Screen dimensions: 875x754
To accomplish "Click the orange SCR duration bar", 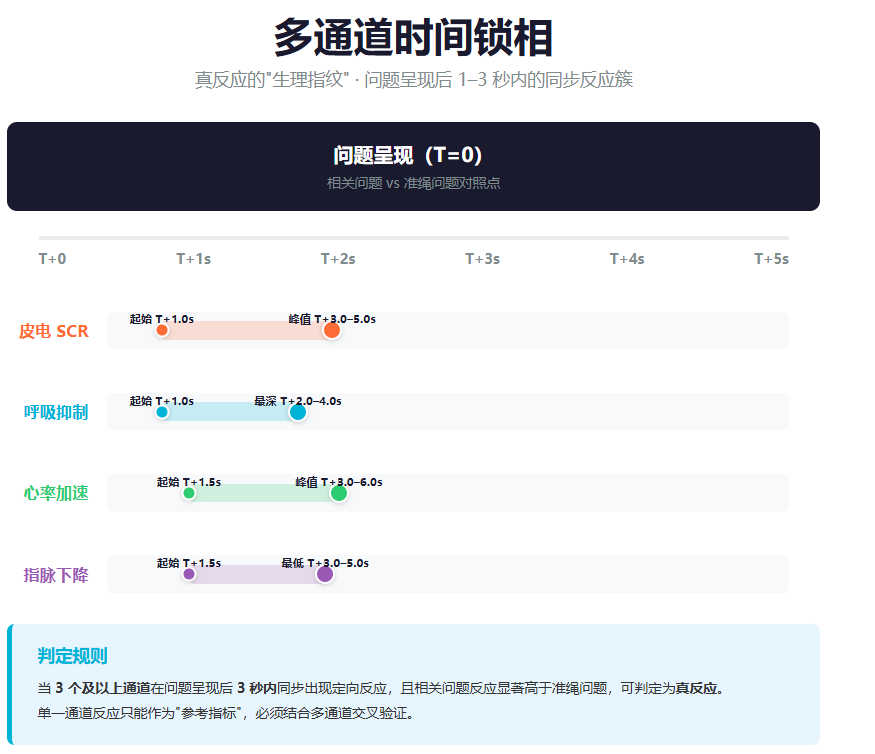I will [247, 330].
